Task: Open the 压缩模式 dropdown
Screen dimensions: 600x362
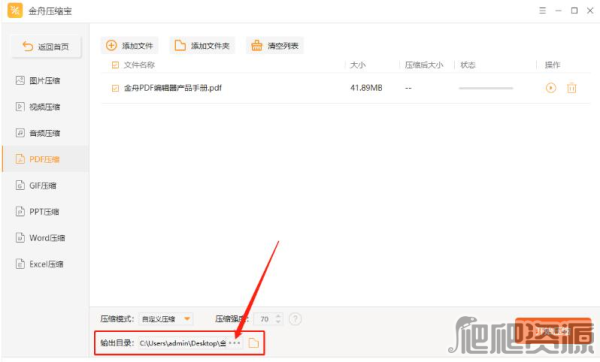Action: (x=166, y=319)
